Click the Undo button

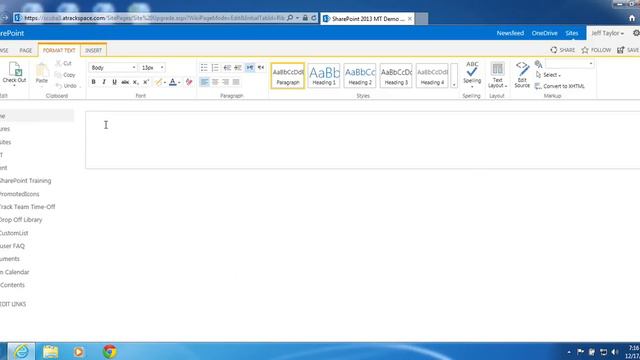(x=66, y=86)
